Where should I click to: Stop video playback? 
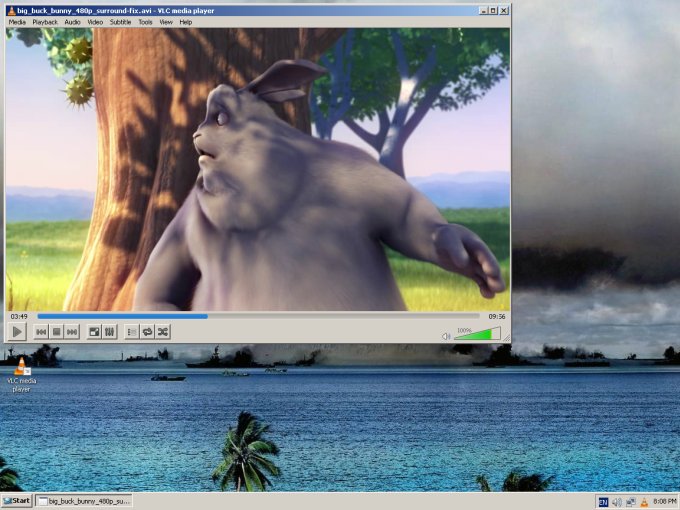[x=56, y=332]
